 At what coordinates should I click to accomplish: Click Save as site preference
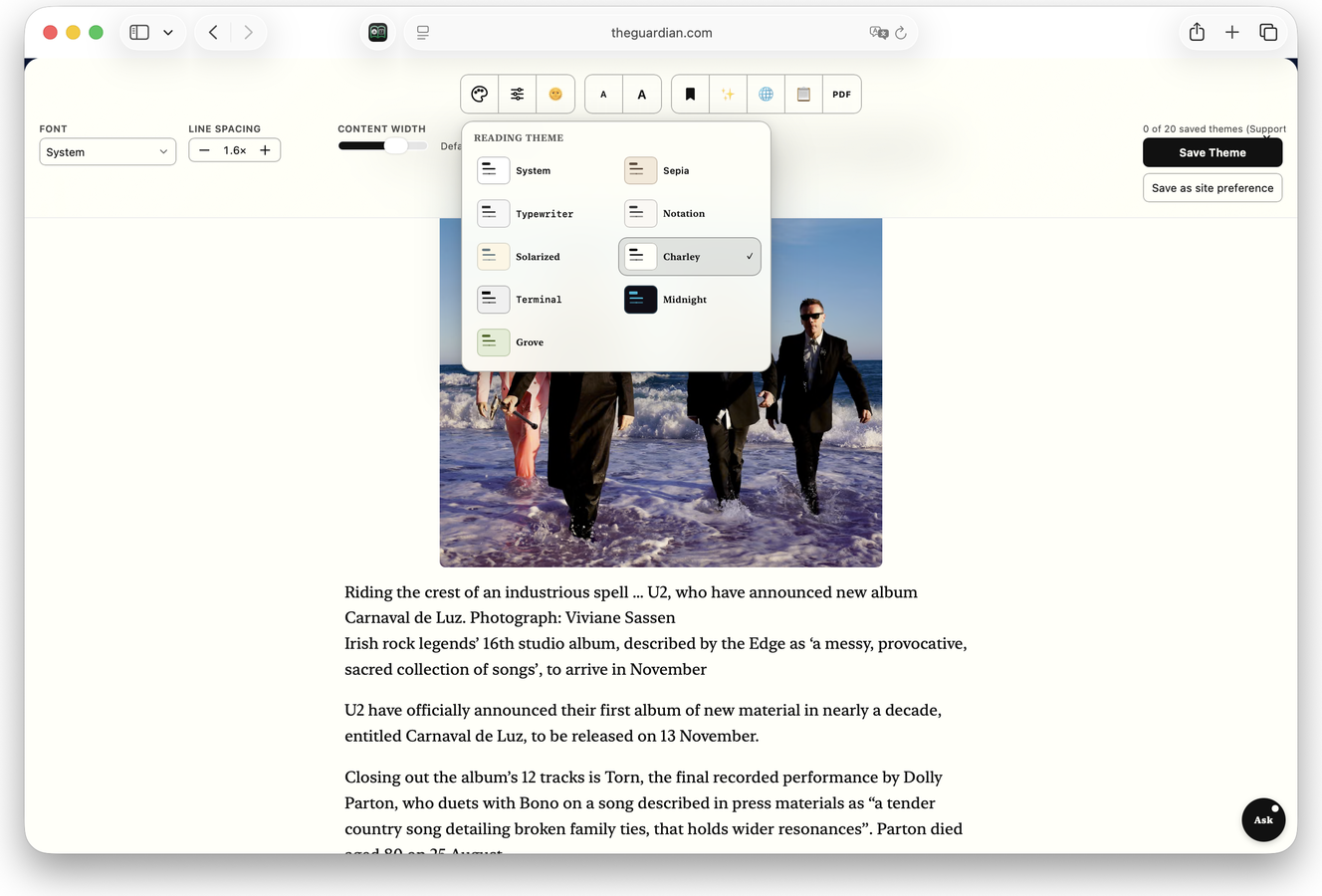click(x=1212, y=188)
